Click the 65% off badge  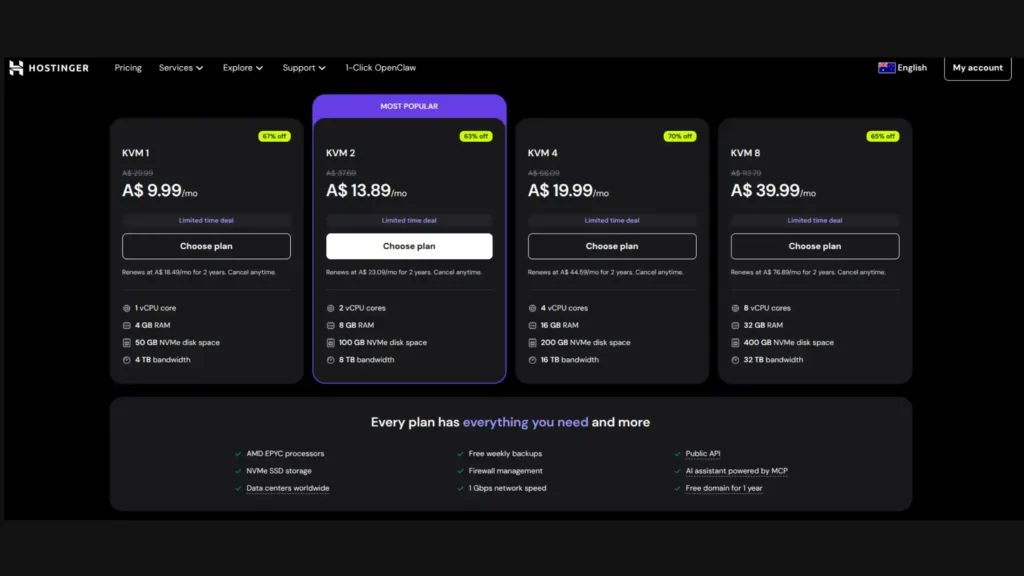tap(883, 136)
